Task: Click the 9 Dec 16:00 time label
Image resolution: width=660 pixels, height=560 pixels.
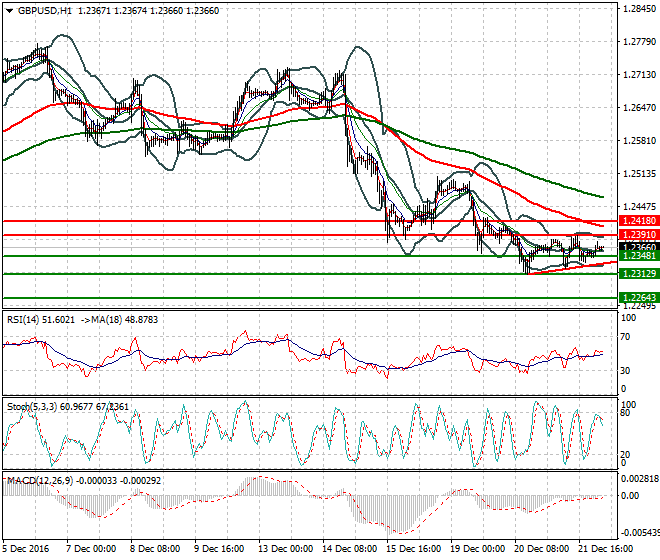Action: [x=219, y=549]
